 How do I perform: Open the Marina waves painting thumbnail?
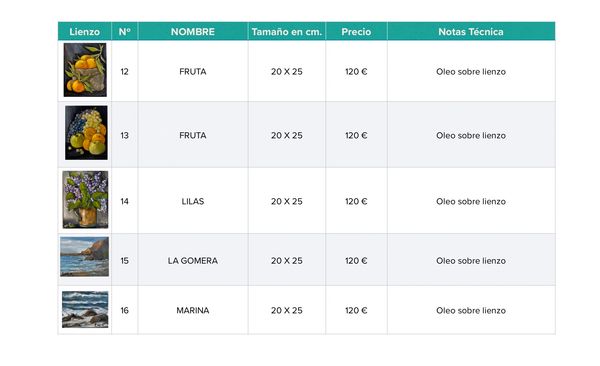click(x=85, y=309)
